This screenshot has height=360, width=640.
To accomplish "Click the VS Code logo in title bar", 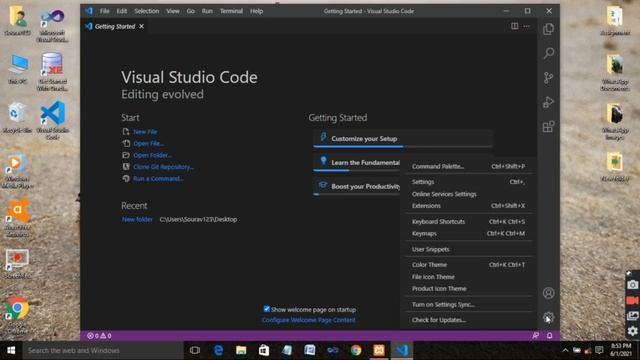I will pyautogui.click(x=89, y=11).
